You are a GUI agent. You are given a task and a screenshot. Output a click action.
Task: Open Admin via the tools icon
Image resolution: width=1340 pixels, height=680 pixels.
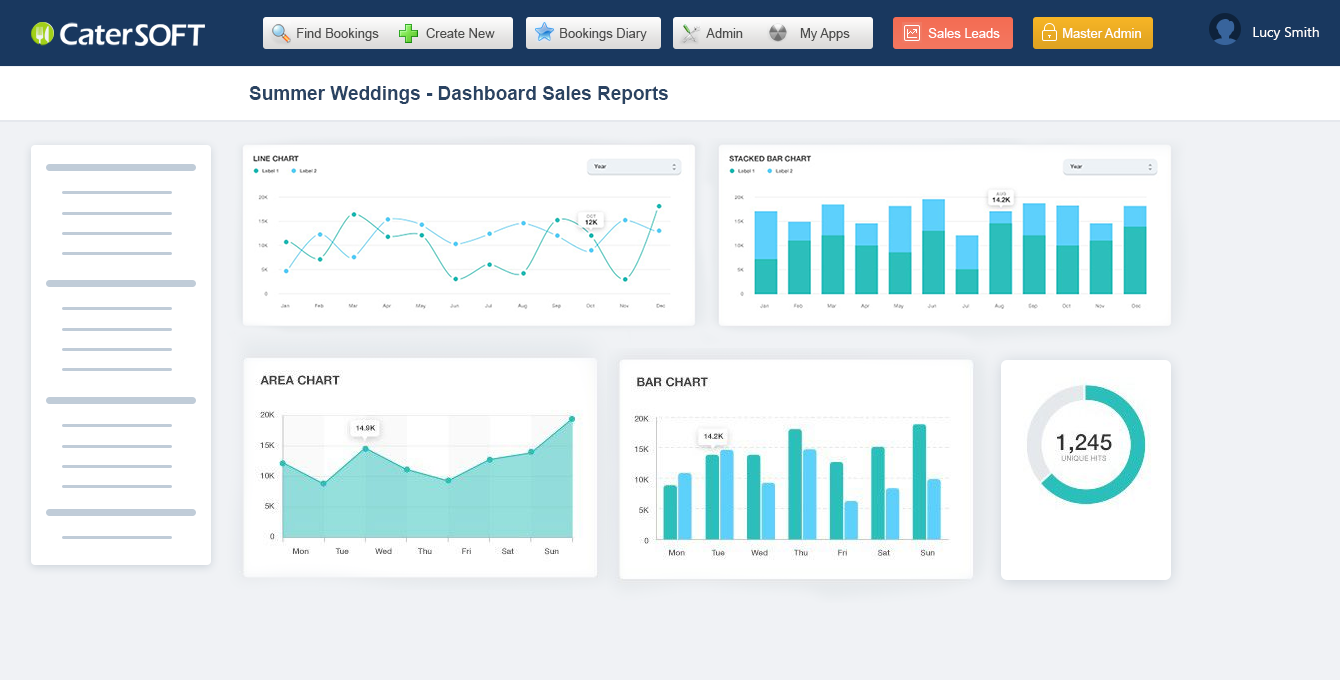tap(689, 32)
